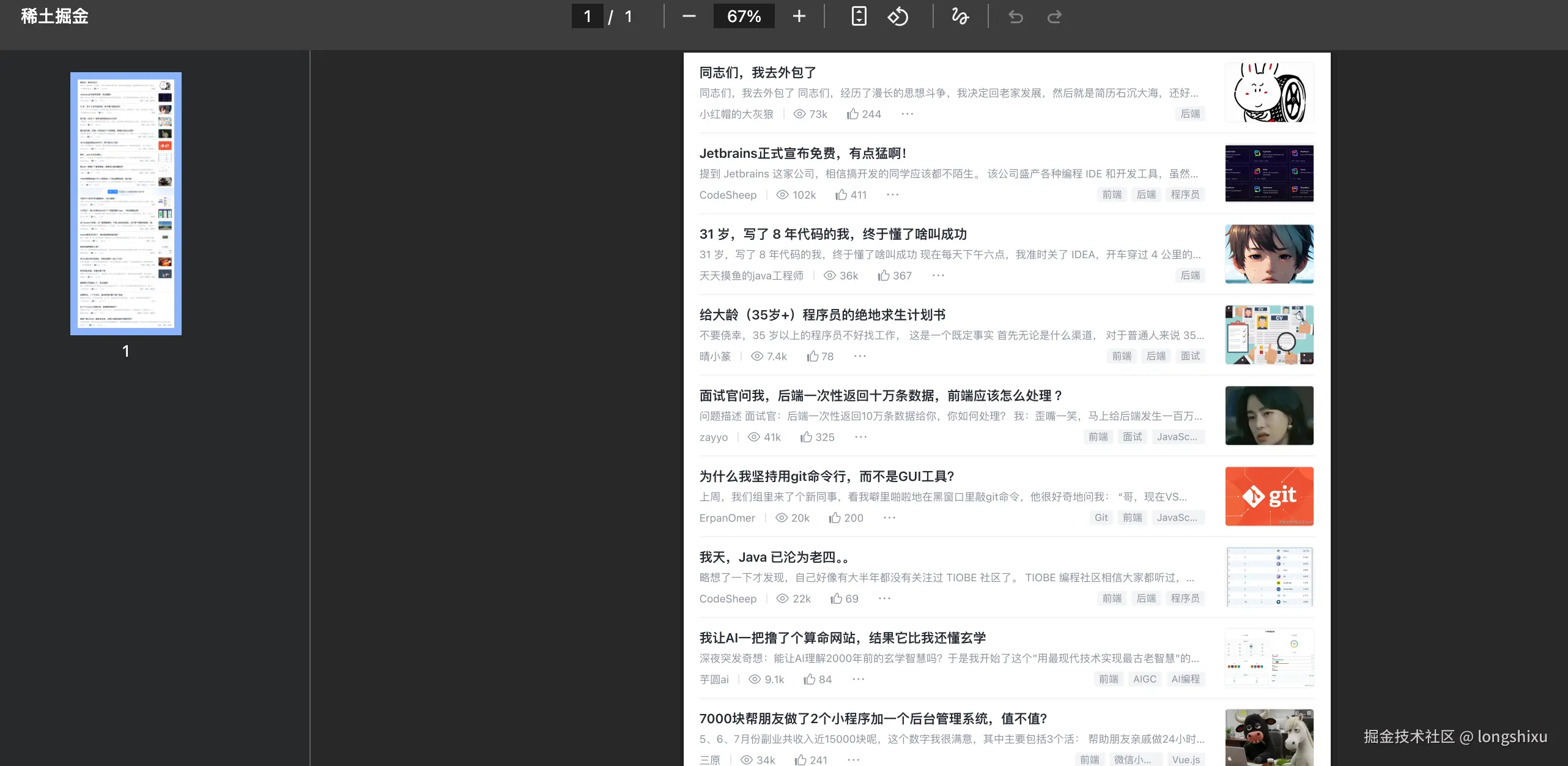
Task: Click the 67% zoom level box
Action: [744, 17]
